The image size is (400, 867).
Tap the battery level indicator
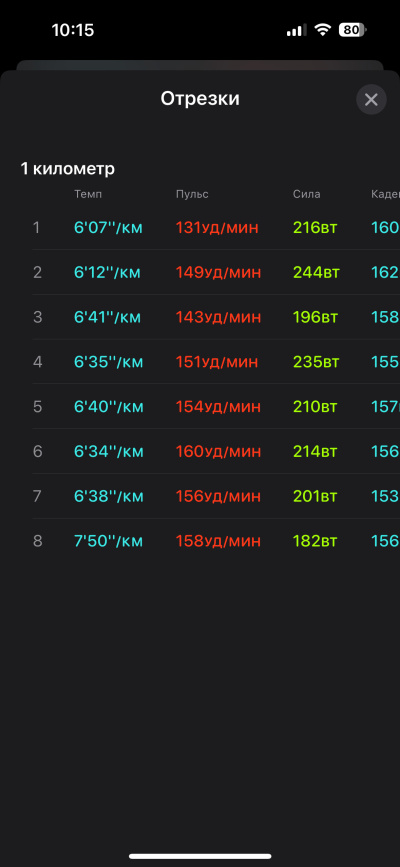(352, 30)
